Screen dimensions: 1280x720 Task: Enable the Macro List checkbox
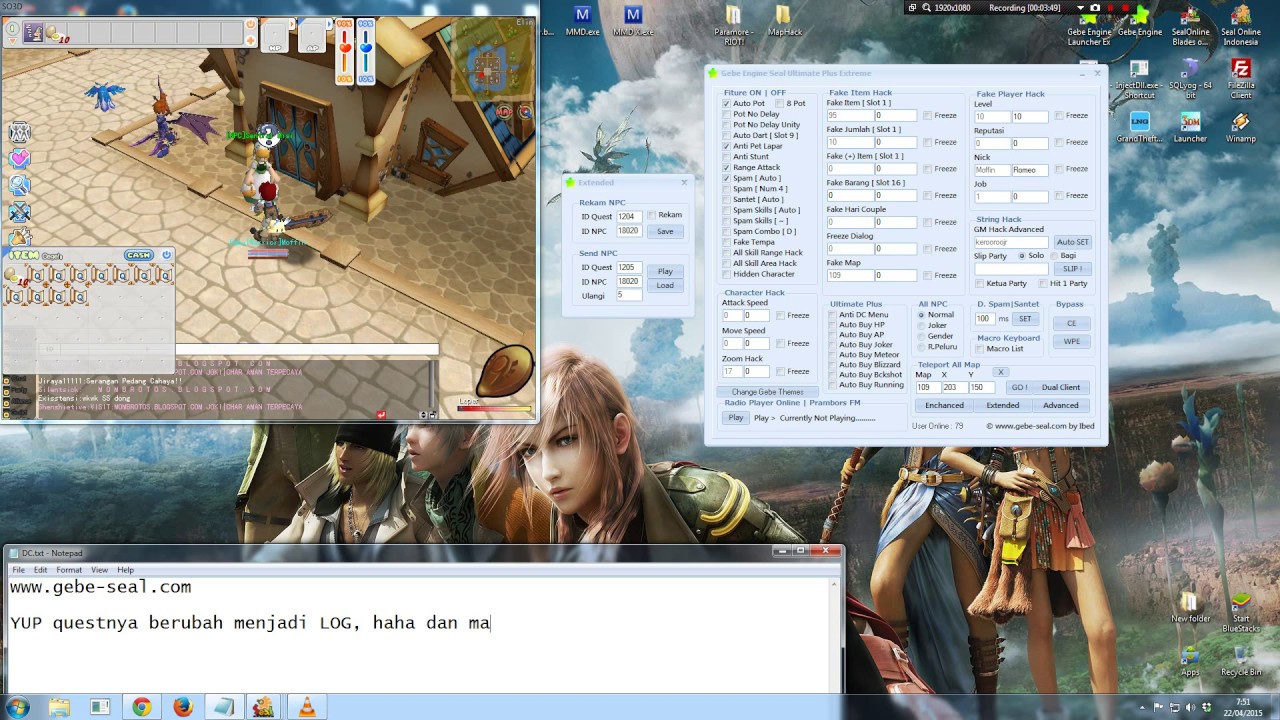[x=980, y=349]
